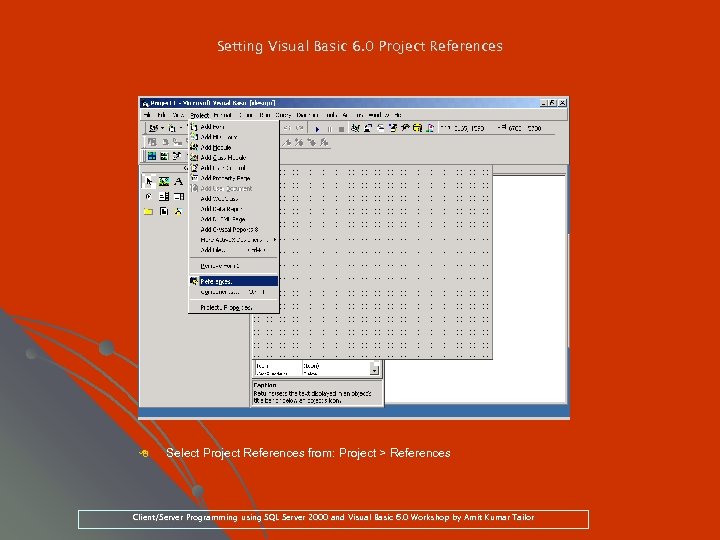The width and height of the screenshot is (720, 540).
Task: Choose Add Crystal Reports 8 entry
Action: coord(233,229)
